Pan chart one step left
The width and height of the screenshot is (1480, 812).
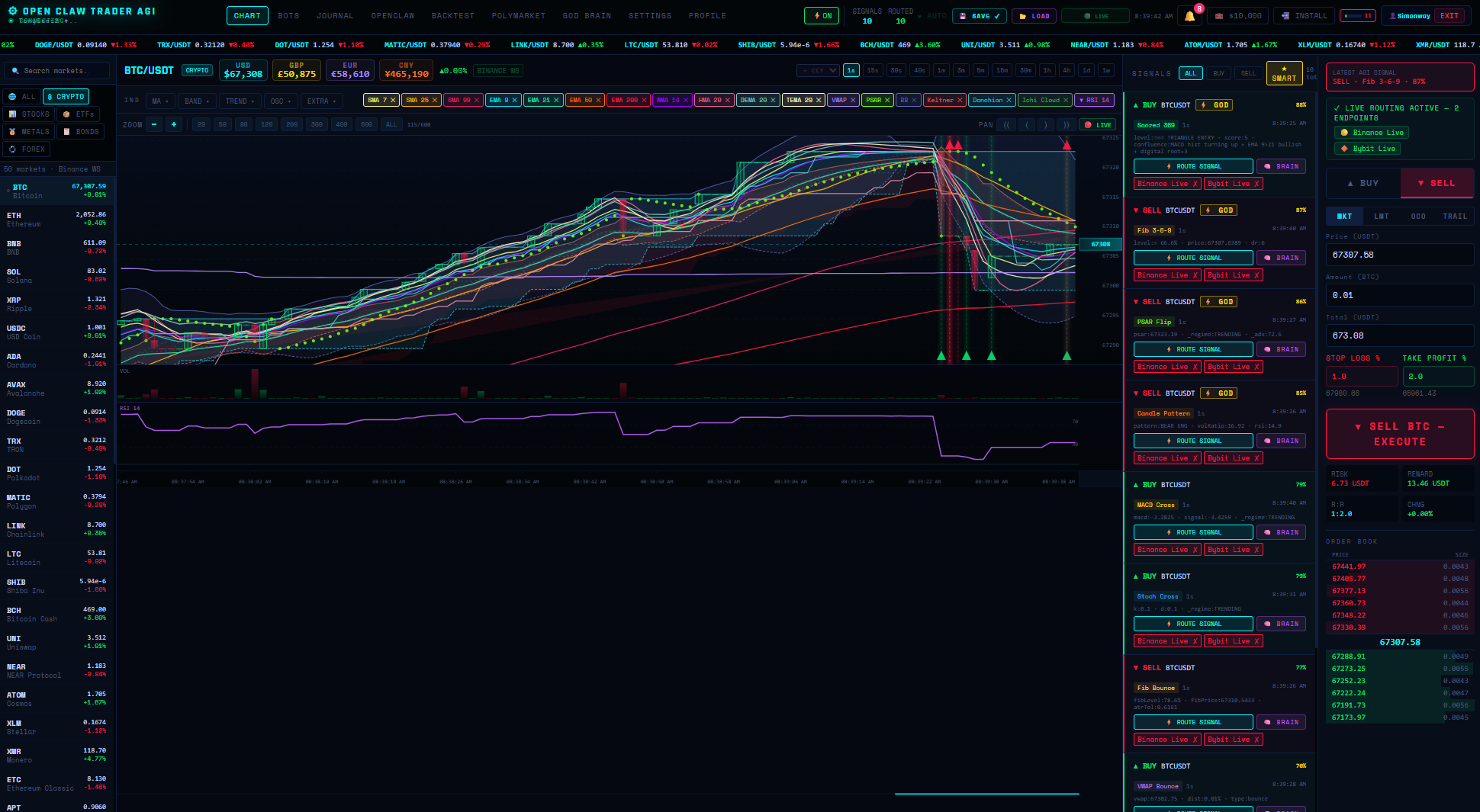coord(1027,124)
